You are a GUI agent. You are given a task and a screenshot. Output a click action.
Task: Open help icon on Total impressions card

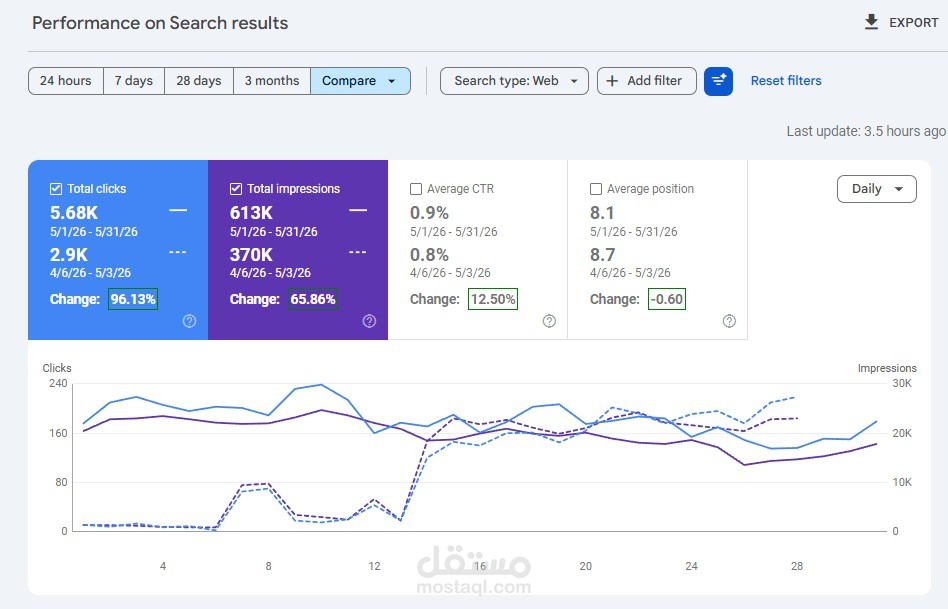click(x=369, y=321)
